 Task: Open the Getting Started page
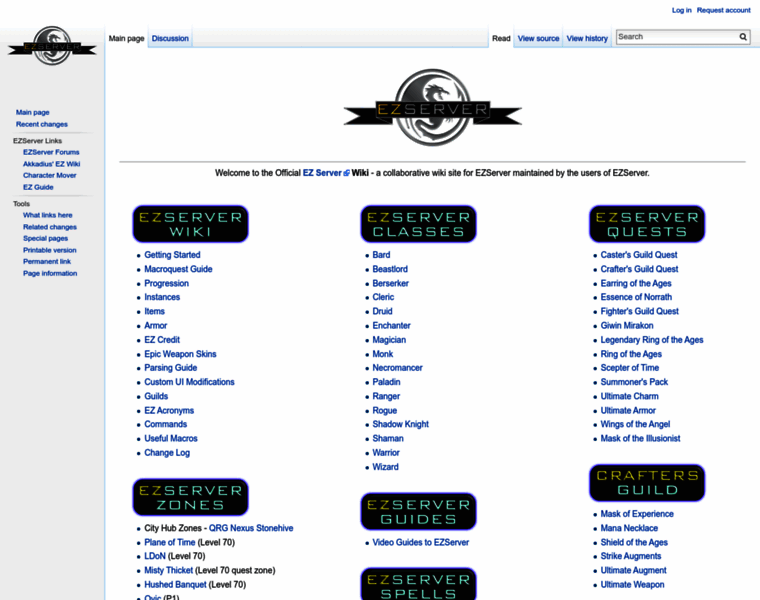(172, 255)
